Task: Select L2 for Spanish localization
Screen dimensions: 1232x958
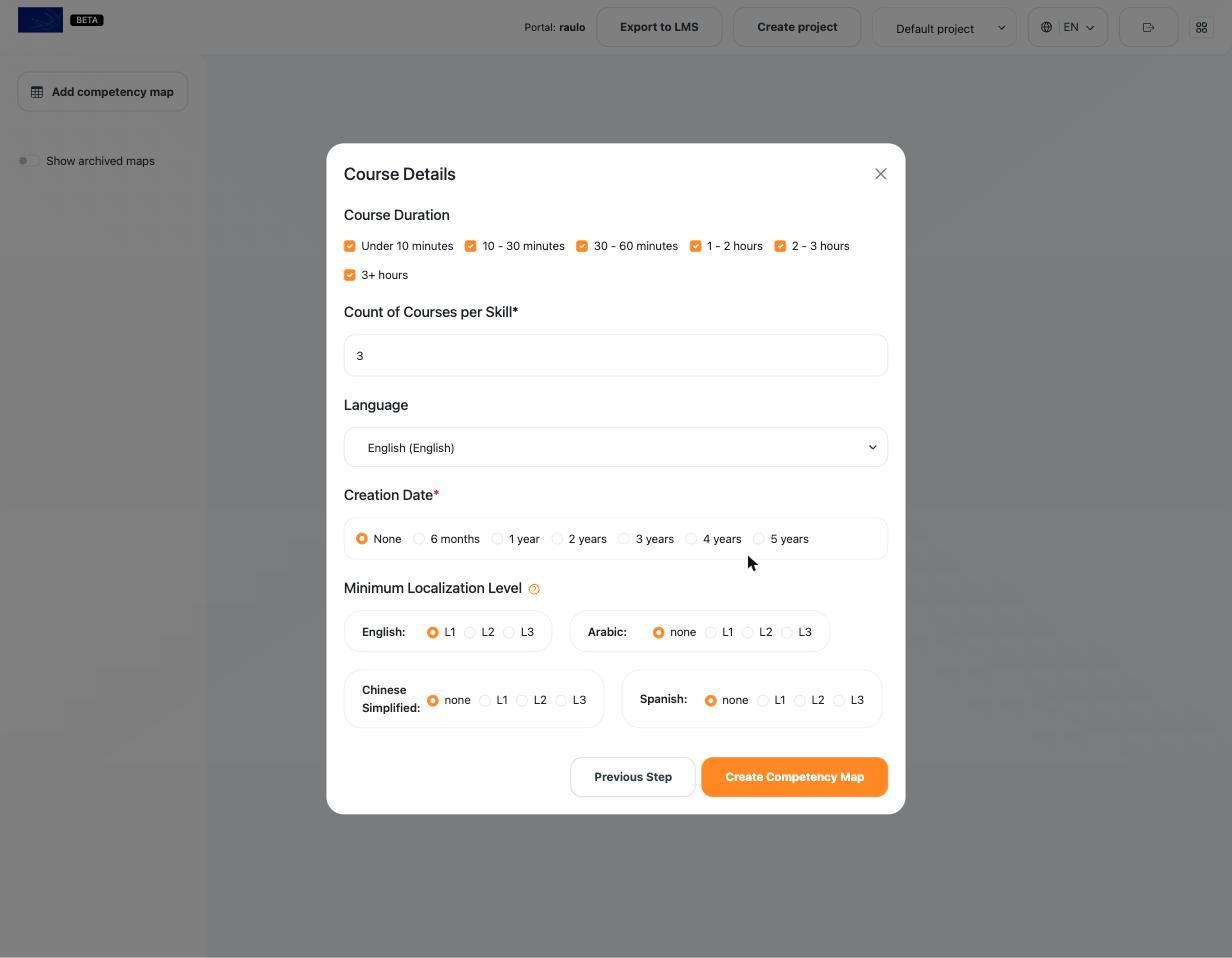Action: click(800, 700)
